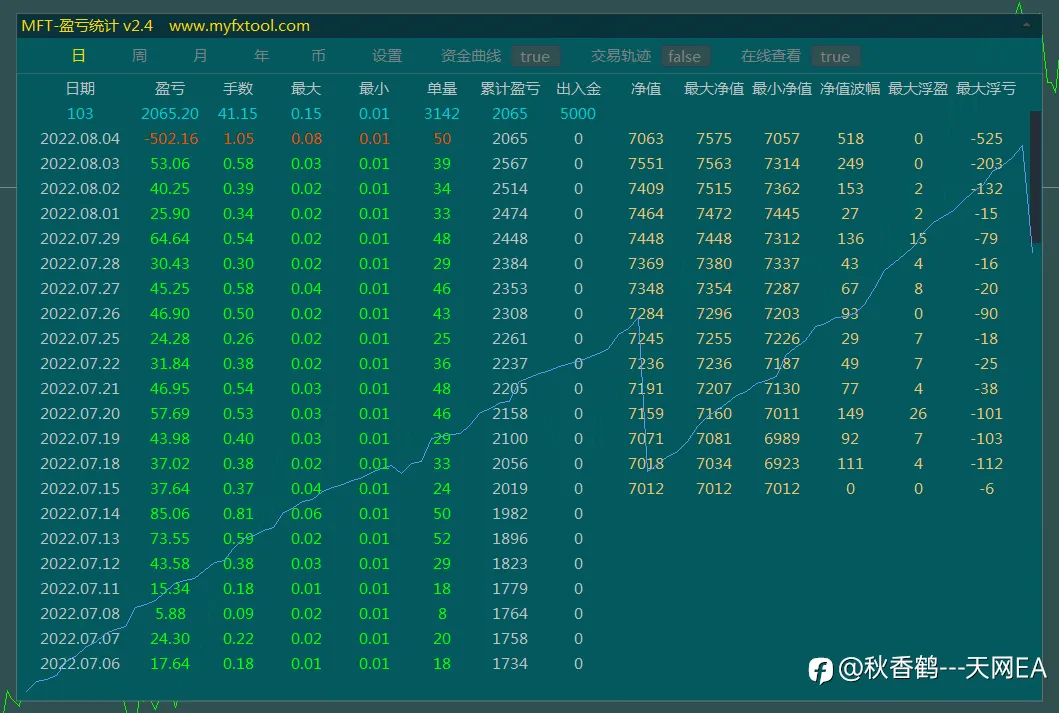
Task: Click the profit value 57.69
Action: click(170, 413)
